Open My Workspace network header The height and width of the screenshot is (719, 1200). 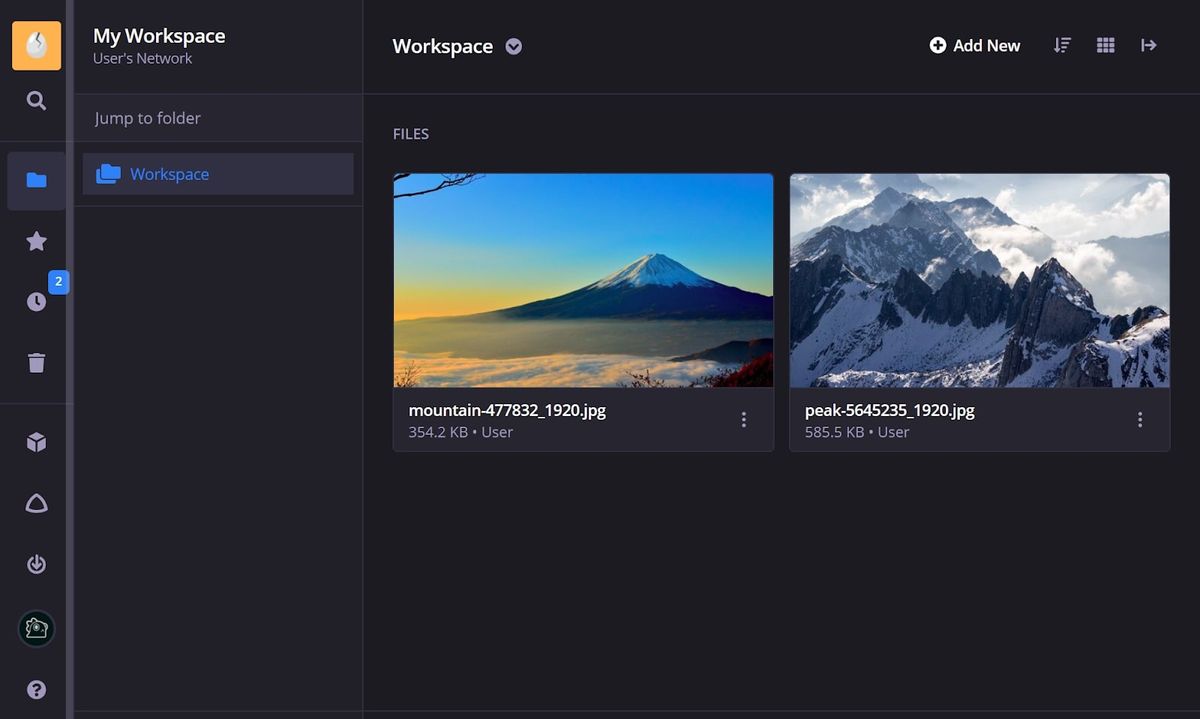[x=158, y=44]
